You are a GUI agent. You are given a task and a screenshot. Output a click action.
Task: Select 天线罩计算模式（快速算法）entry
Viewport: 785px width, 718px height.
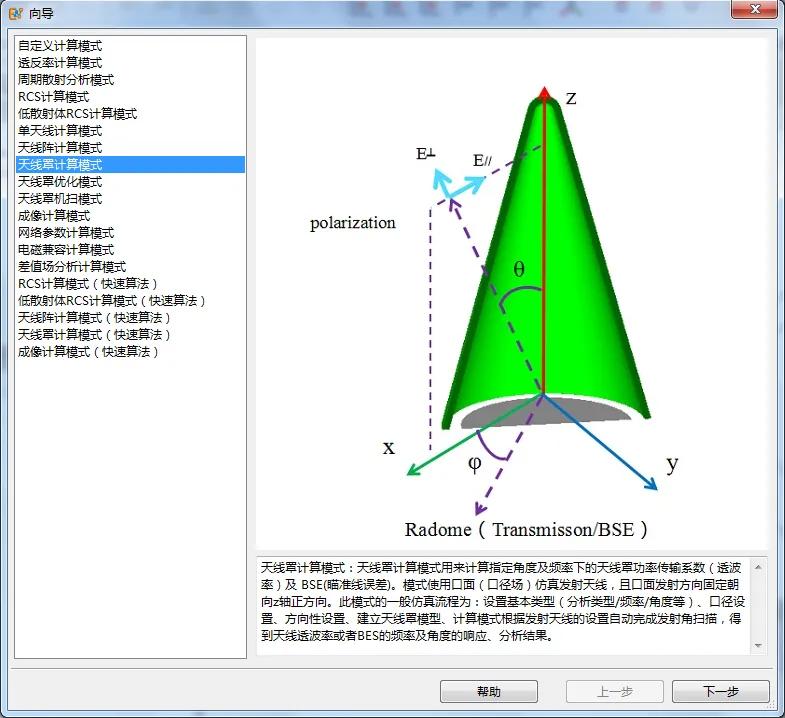point(130,334)
